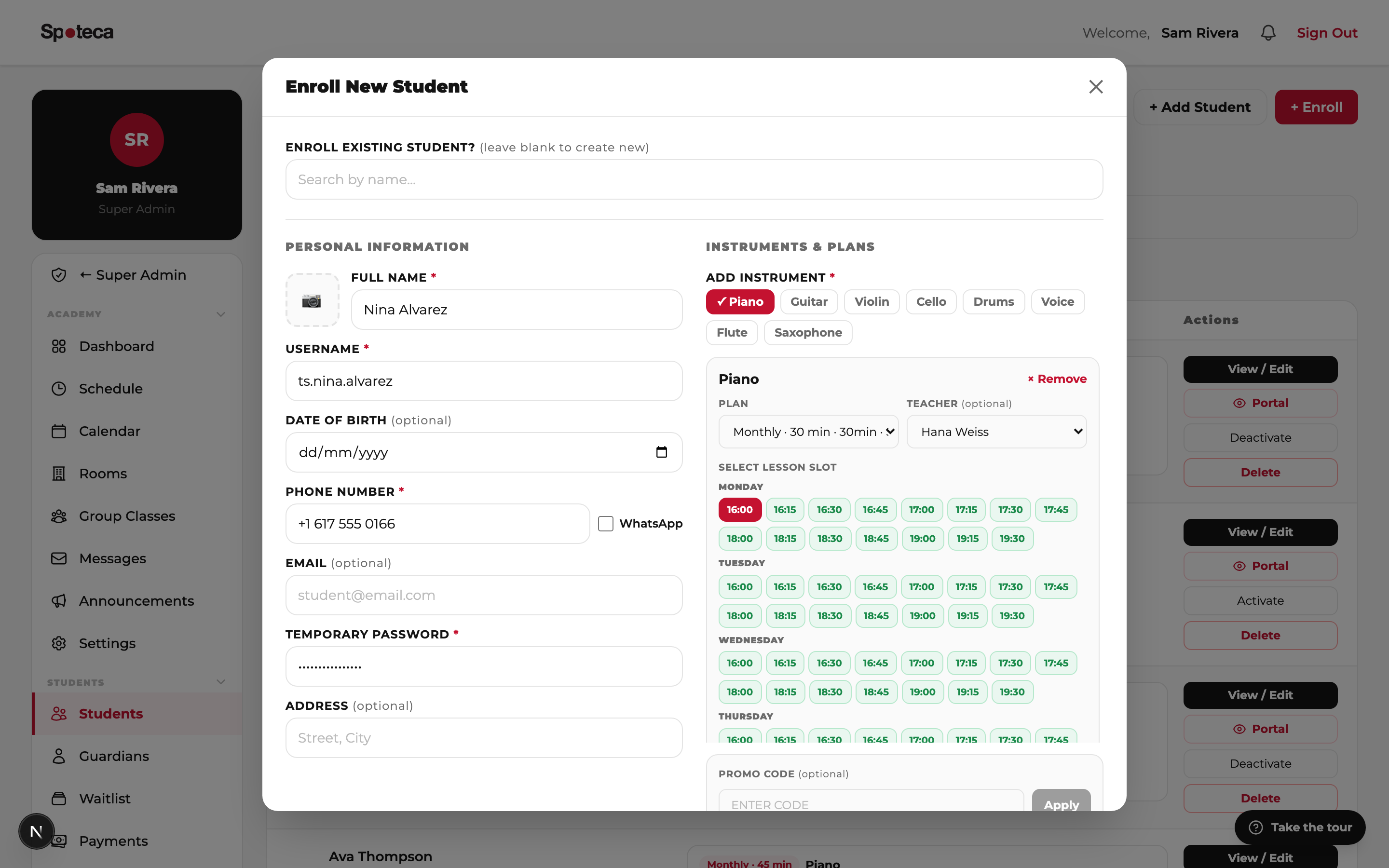The height and width of the screenshot is (868, 1389).
Task: Click the SR avatar circle
Action: 136,139
